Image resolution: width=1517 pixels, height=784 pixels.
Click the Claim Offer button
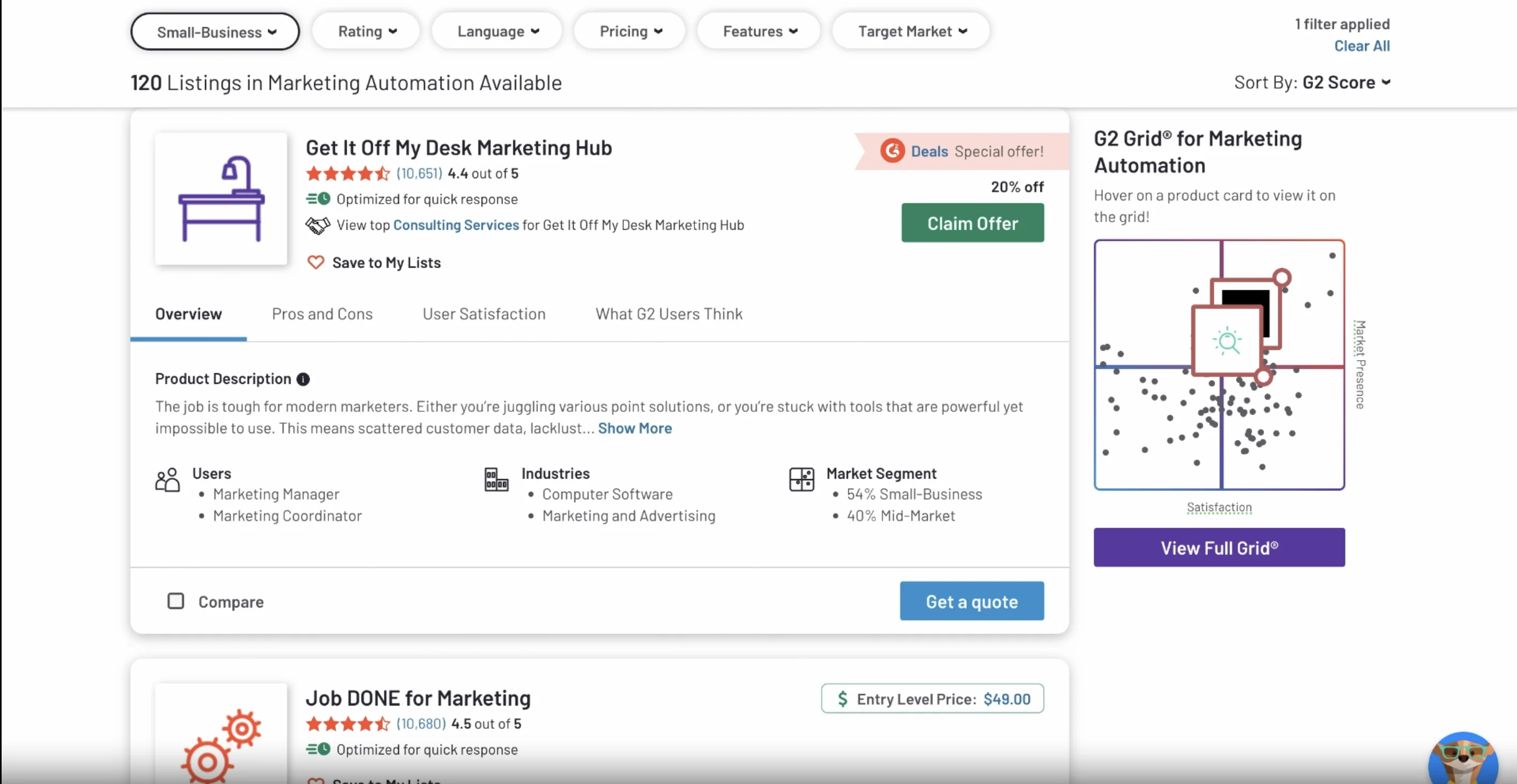click(x=972, y=223)
